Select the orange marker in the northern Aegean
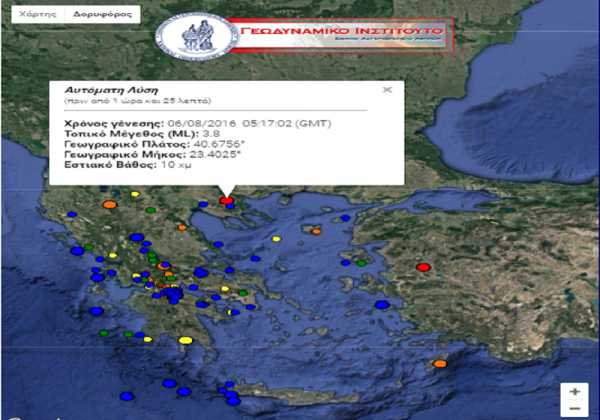The image size is (600, 420). [x=314, y=231]
